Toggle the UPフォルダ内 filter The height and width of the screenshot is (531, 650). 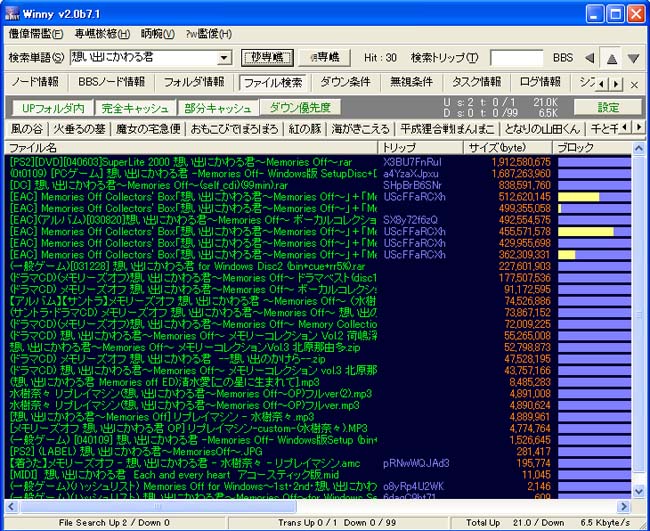coord(53,108)
